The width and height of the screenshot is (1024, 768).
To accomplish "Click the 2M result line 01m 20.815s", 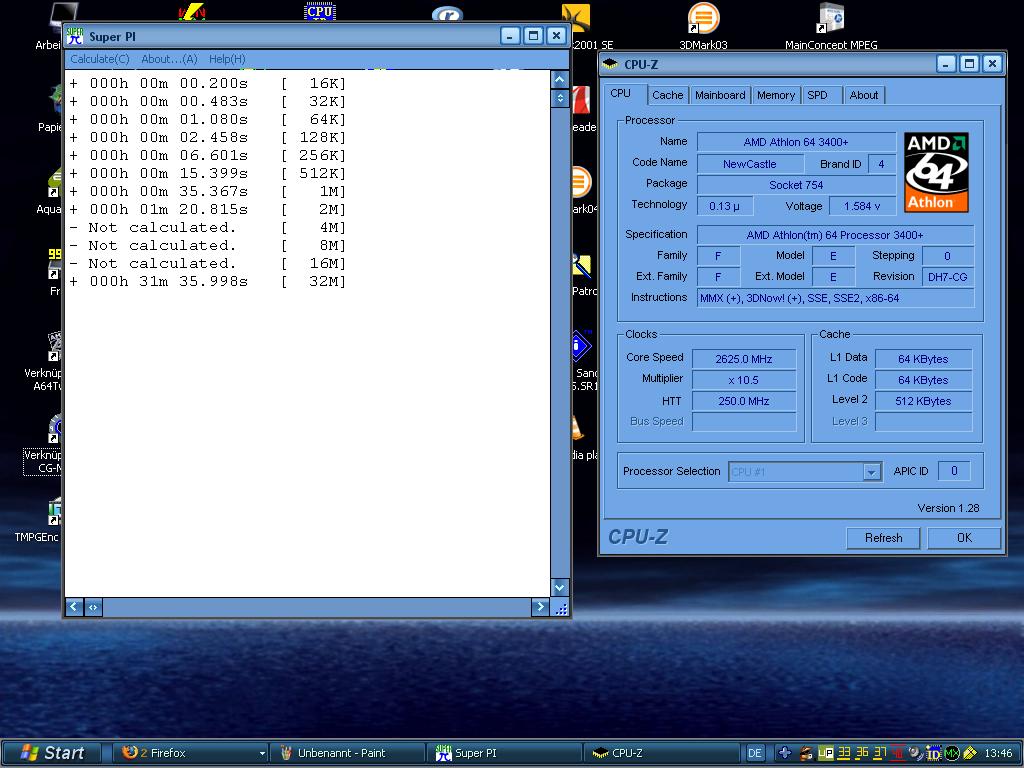I will (x=208, y=210).
